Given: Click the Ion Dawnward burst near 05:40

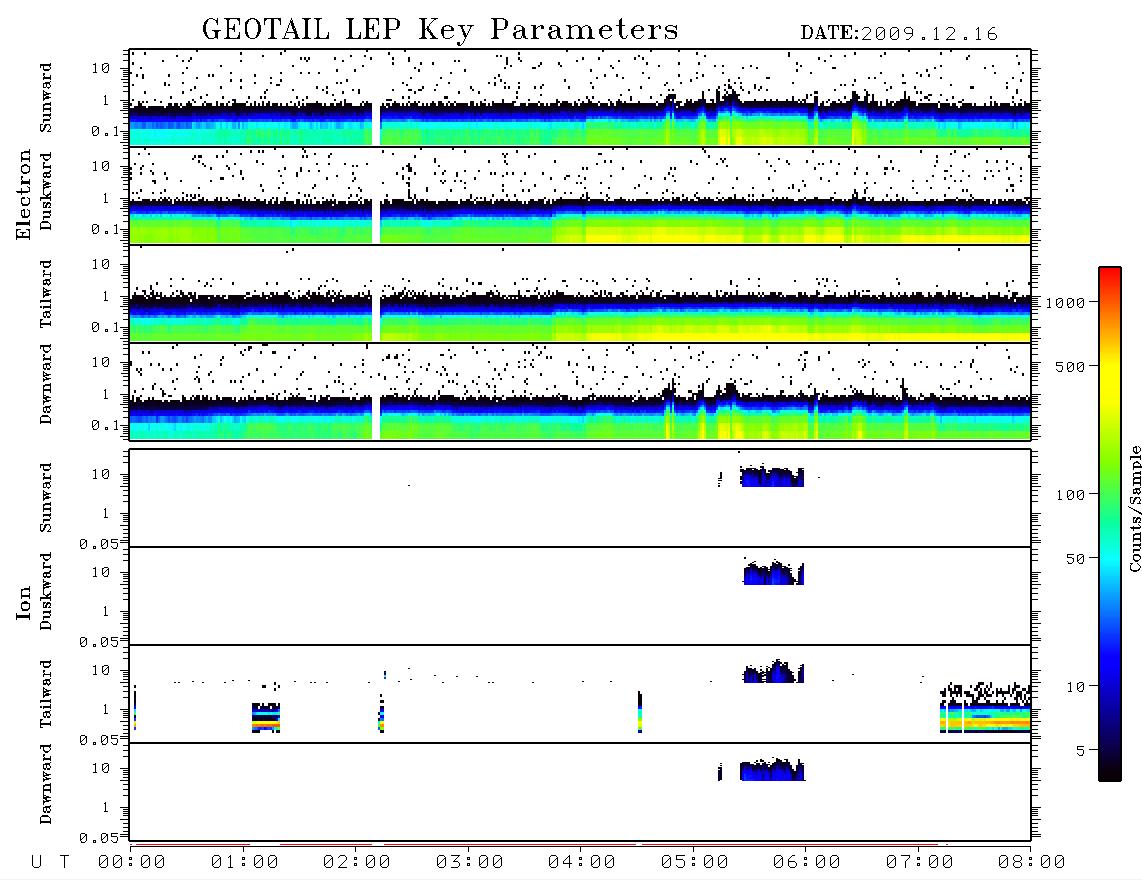Looking at the screenshot, I should [772, 770].
